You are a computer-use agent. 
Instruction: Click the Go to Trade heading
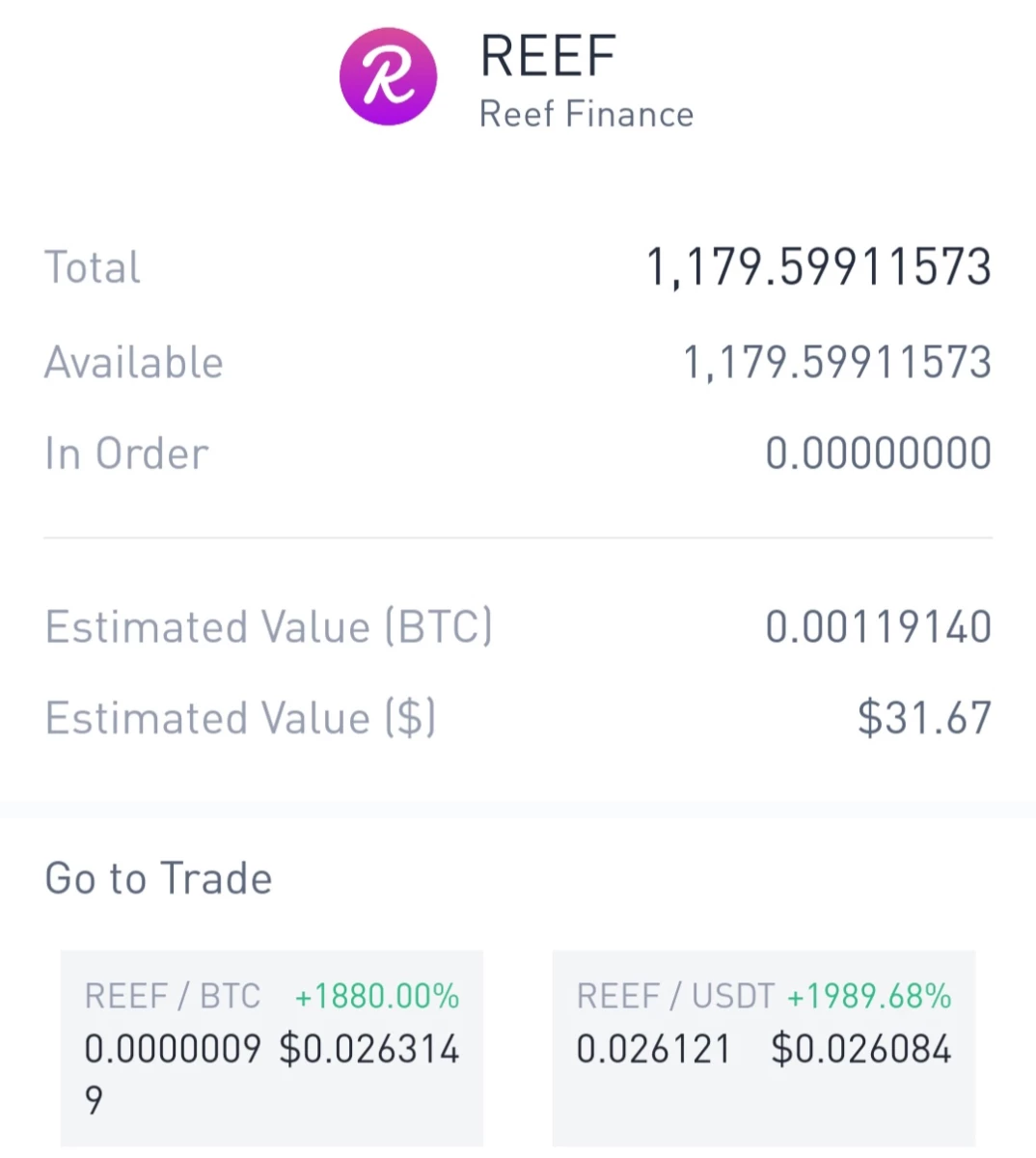158,878
